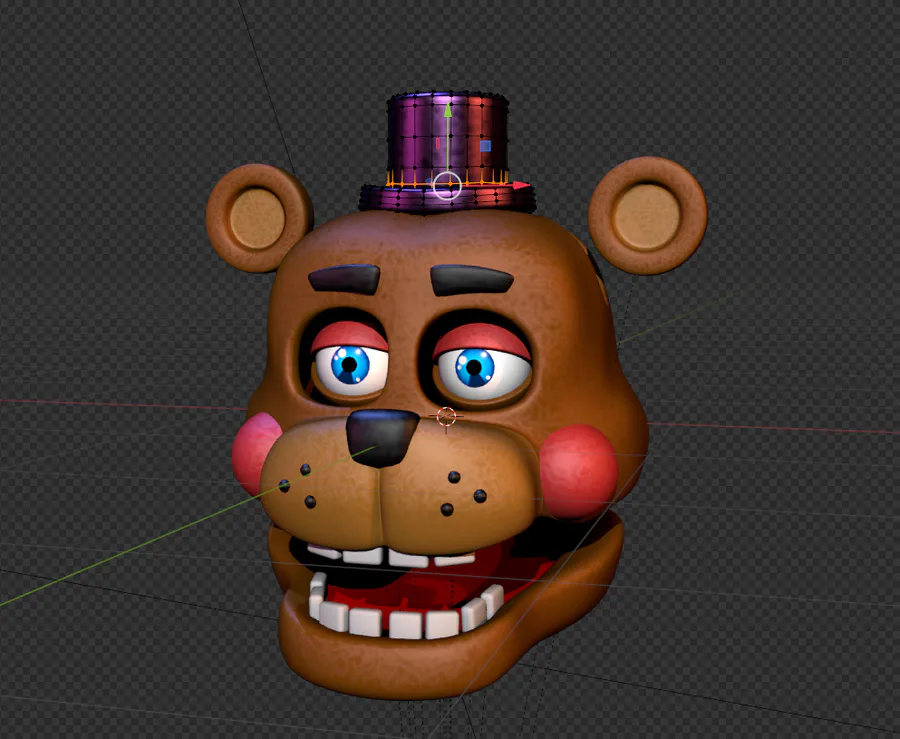Click the small red plane handle on the hat gizmo
The image size is (900, 739).
tap(438, 143)
